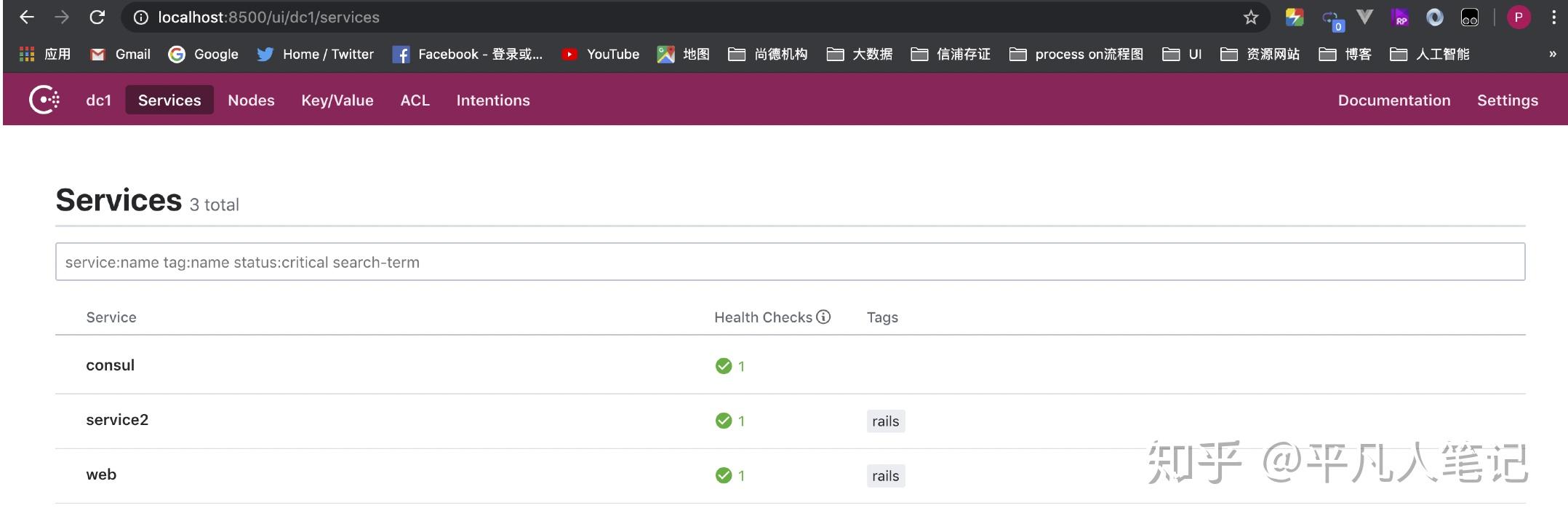Click the rails tag on web row
This screenshot has height=524, width=1568.
click(x=885, y=476)
